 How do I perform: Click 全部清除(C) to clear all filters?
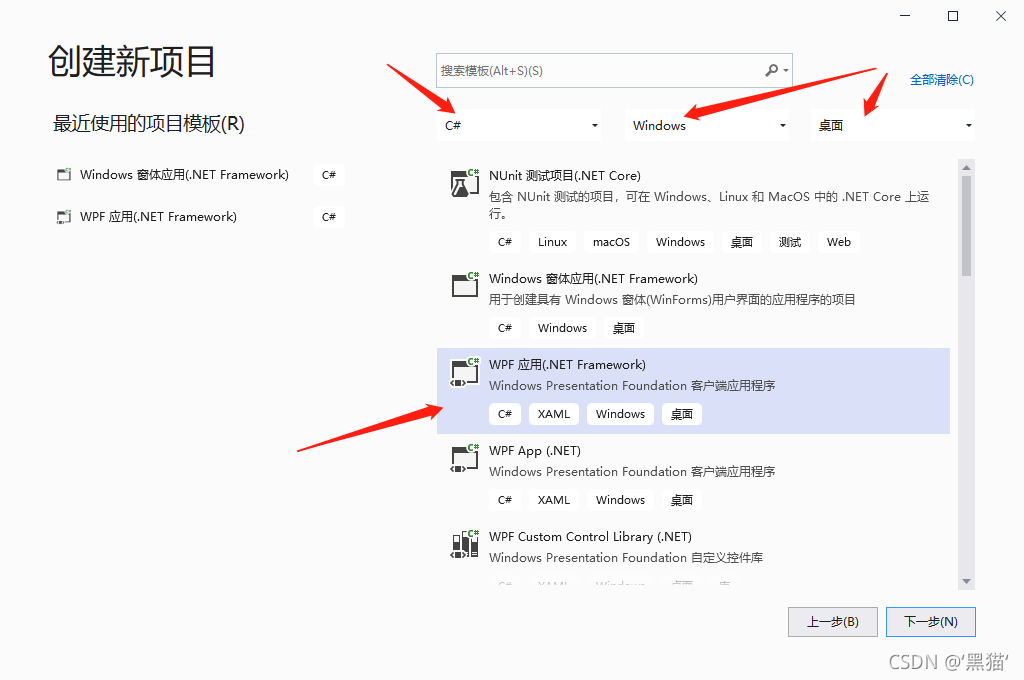942,80
